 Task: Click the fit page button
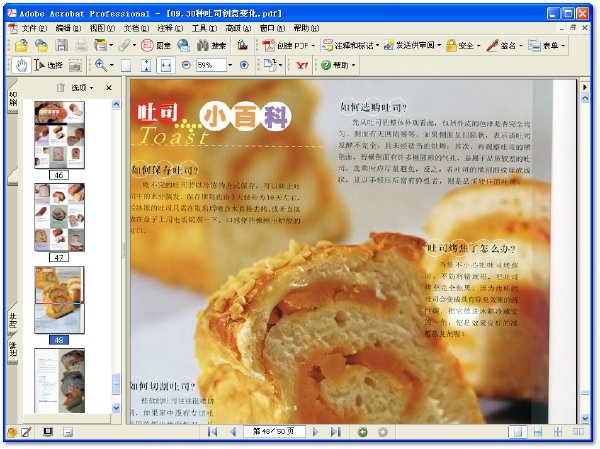146,65
